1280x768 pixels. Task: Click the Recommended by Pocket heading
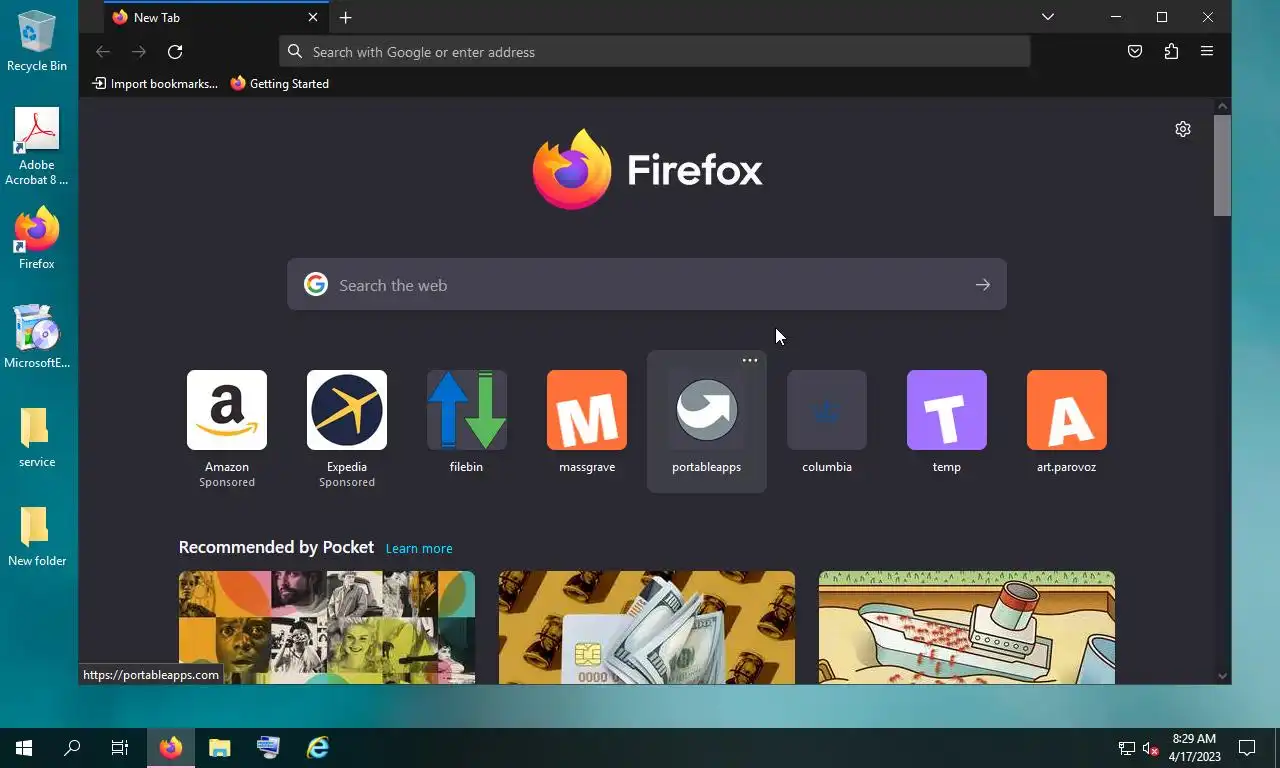pyautogui.click(x=276, y=547)
